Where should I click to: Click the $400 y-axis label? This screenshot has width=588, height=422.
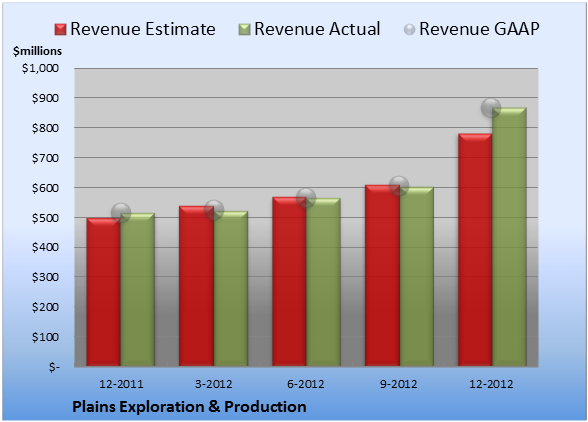[45, 247]
